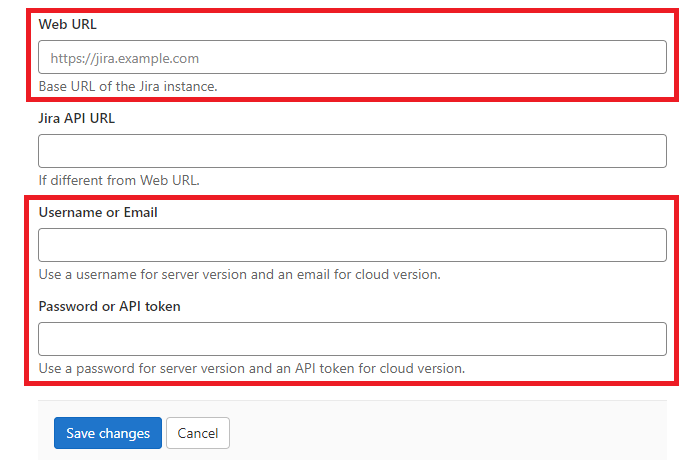The image size is (693, 460).
Task: Save changes with the blue button
Action: point(108,433)
